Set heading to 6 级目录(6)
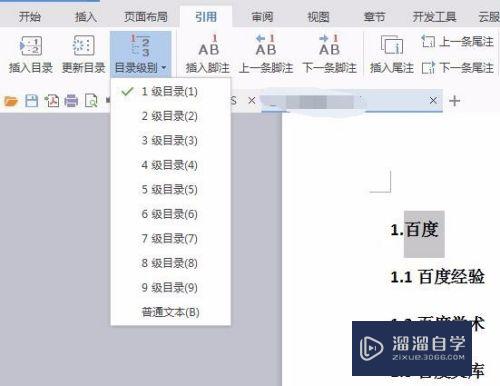500x386 pixels. 170,214
